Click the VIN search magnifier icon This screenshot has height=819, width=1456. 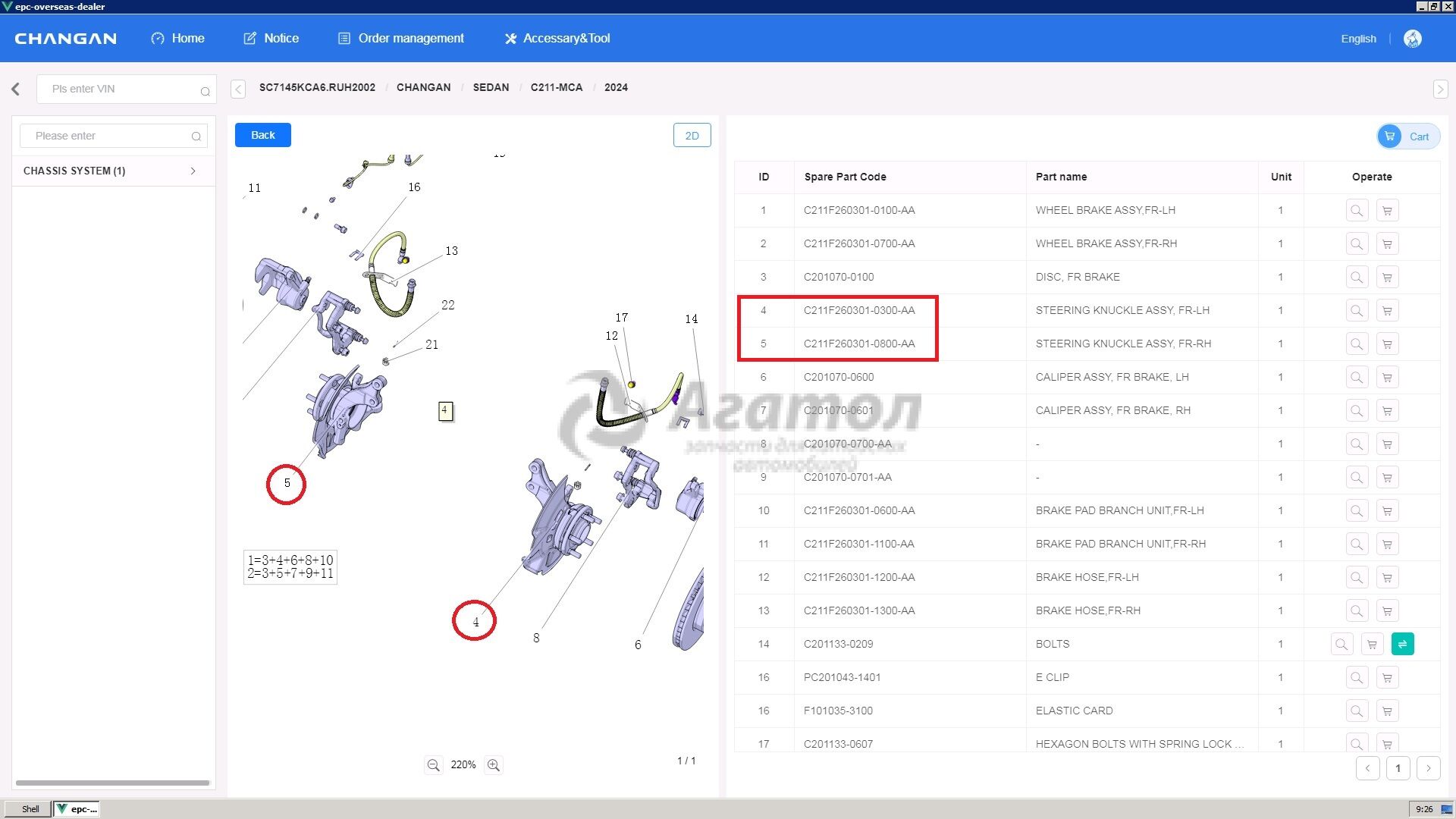tap(205, 91)
